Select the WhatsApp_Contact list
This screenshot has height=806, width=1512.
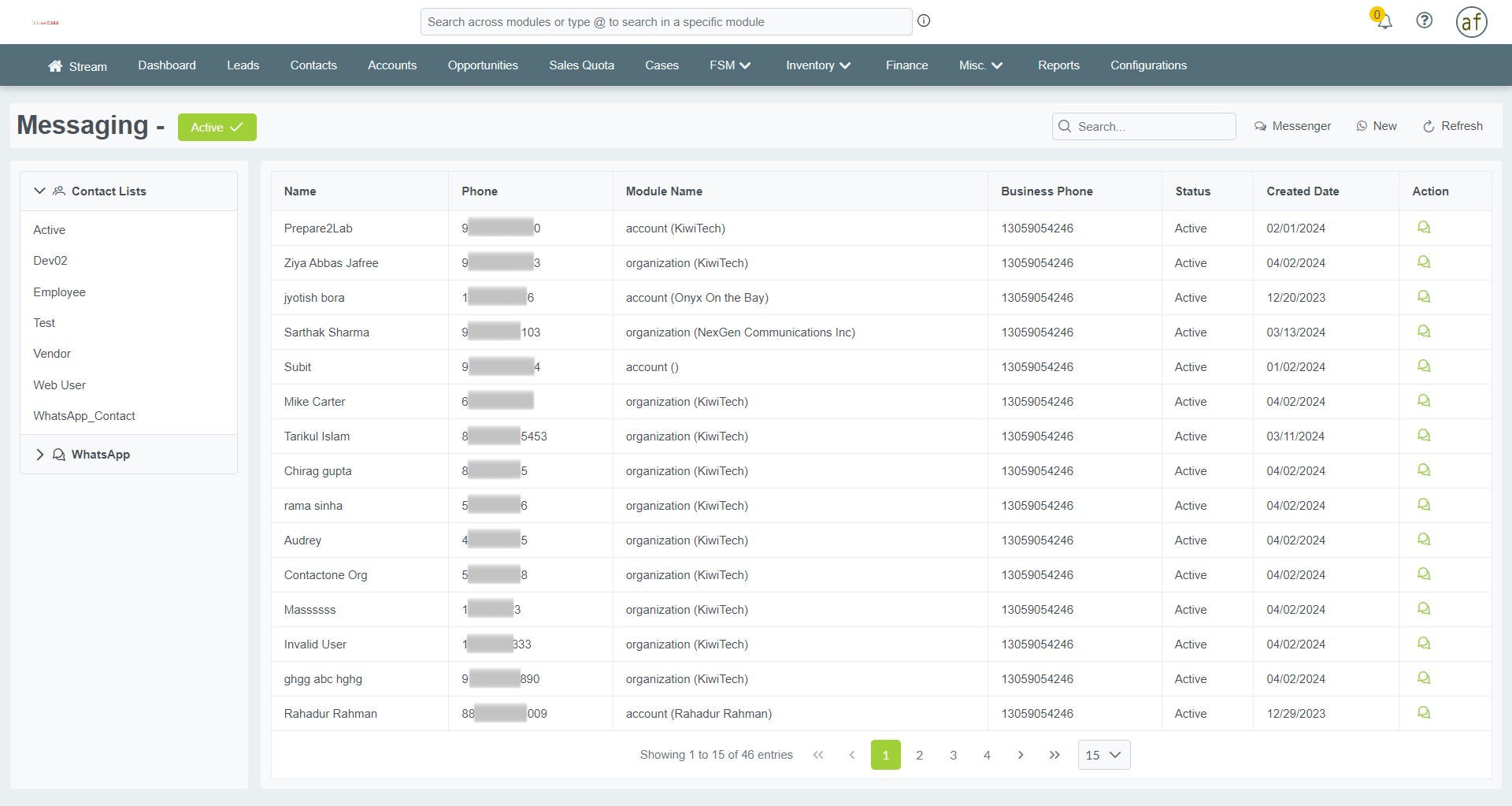[x=84, y=416]
